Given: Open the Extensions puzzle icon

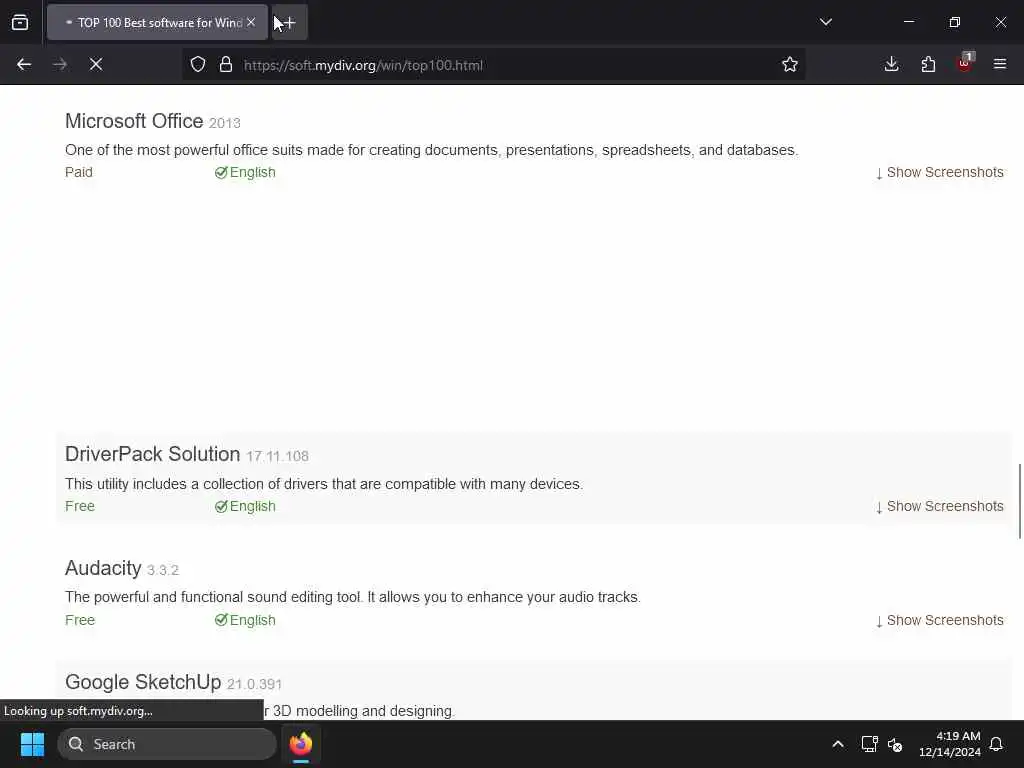Looking at the screenshot, I should tap(928, 65).
